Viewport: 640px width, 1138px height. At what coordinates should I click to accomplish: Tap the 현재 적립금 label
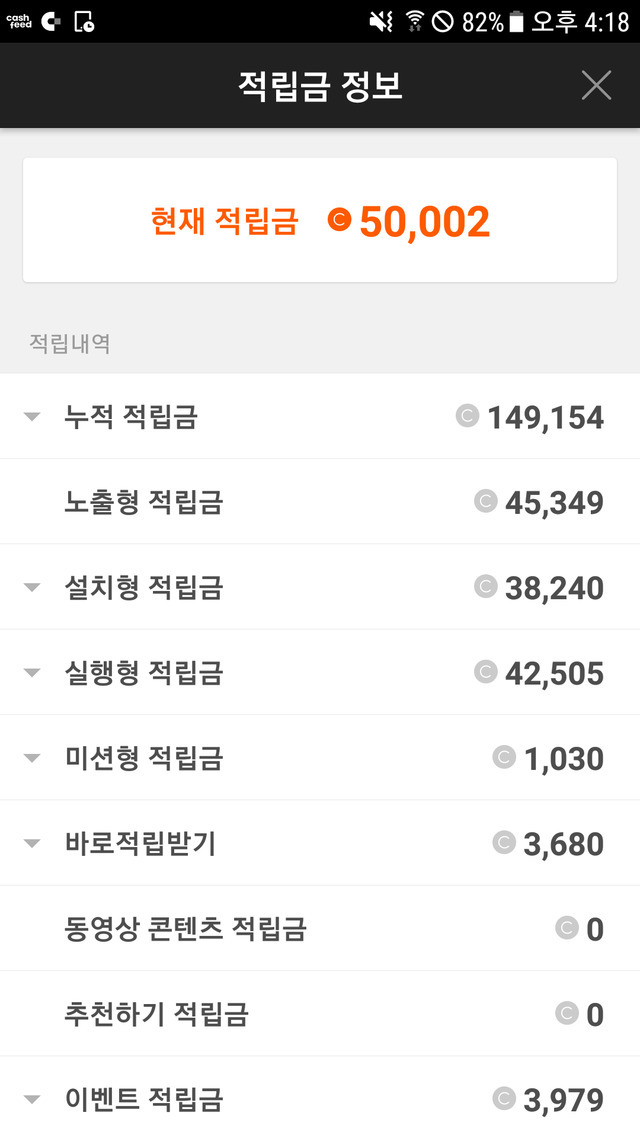[x=224, y=221]
